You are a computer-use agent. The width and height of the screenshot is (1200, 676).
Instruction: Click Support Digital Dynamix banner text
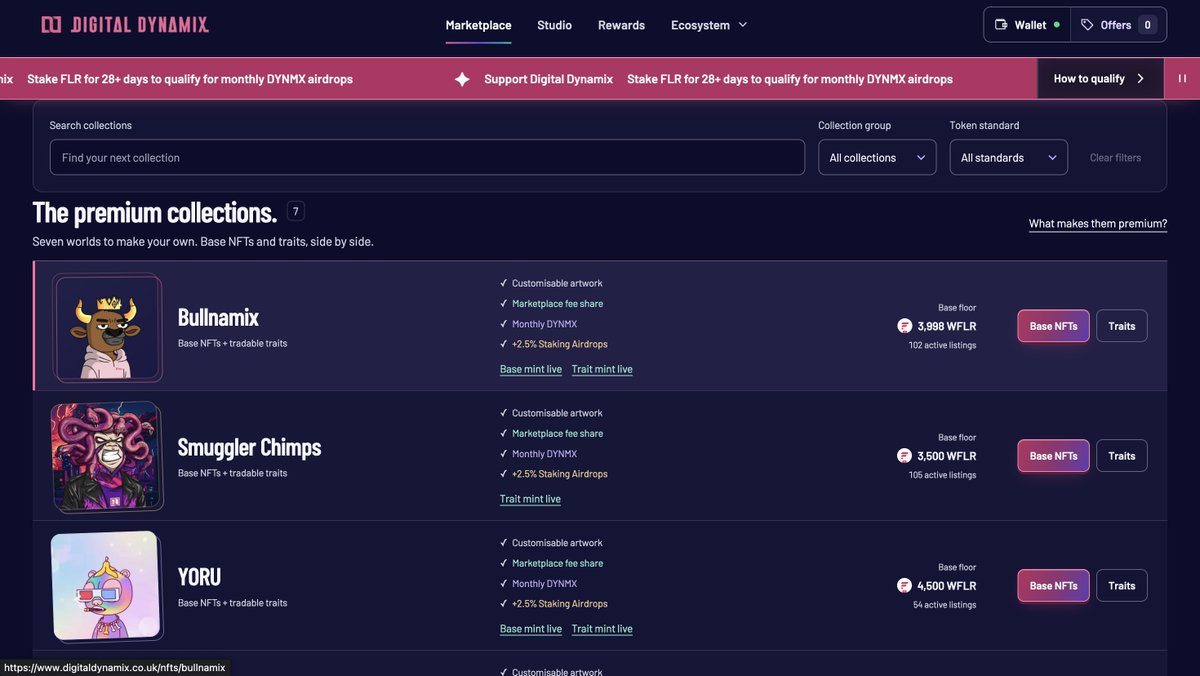click(x=548, y=79)
